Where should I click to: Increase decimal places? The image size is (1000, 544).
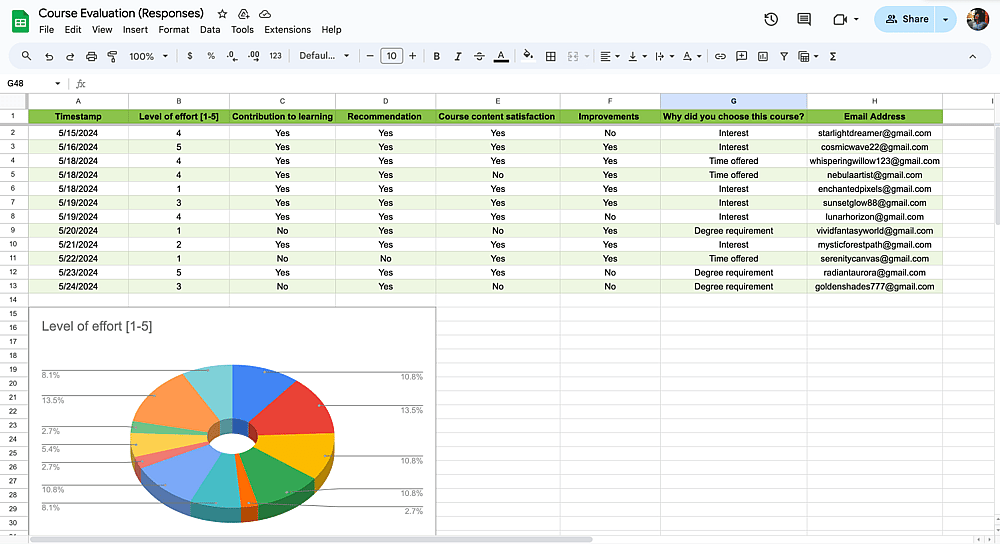[x=254, y=56]
